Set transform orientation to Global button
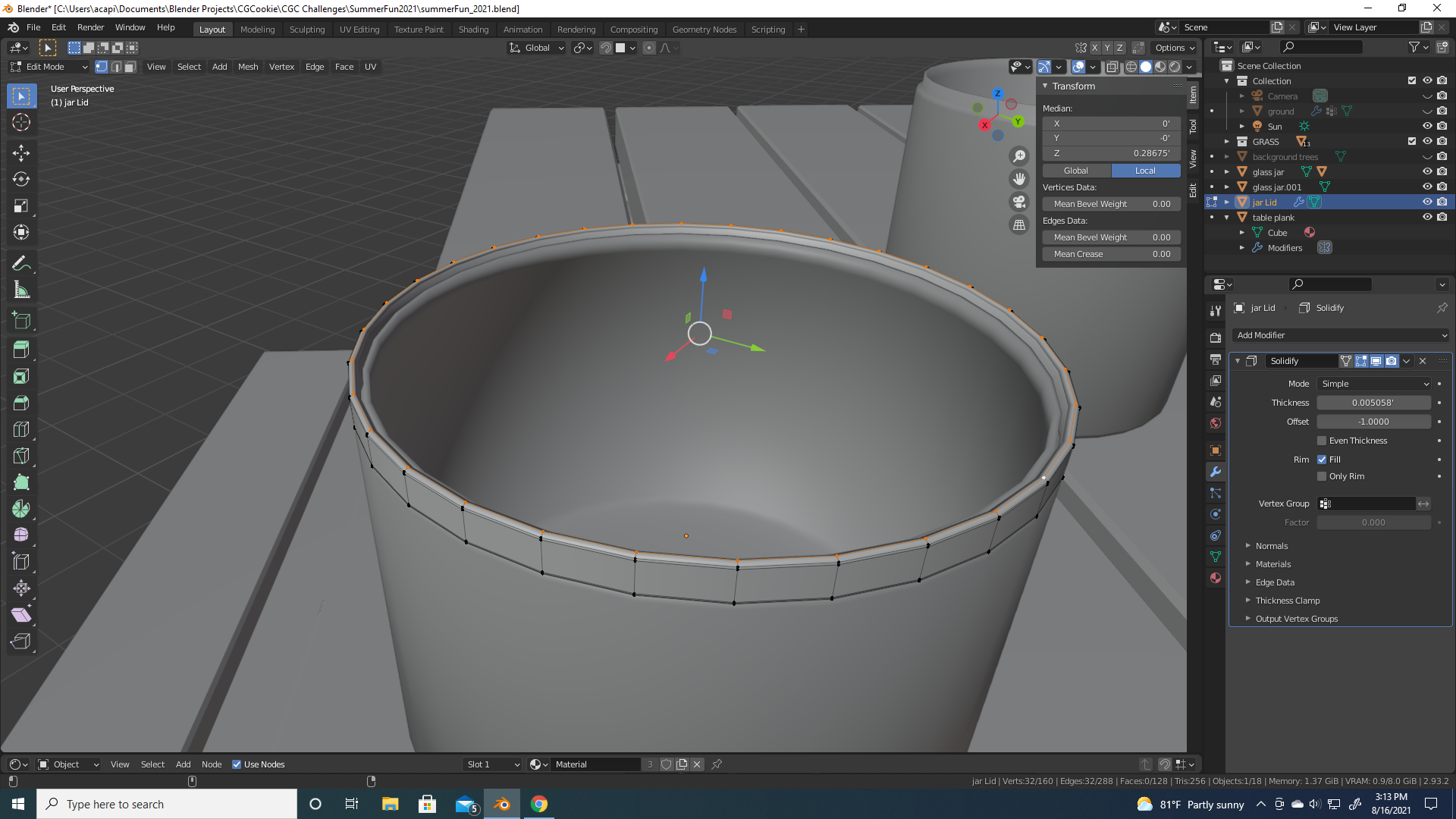The image size is (1456, 819). (1075, 171)
